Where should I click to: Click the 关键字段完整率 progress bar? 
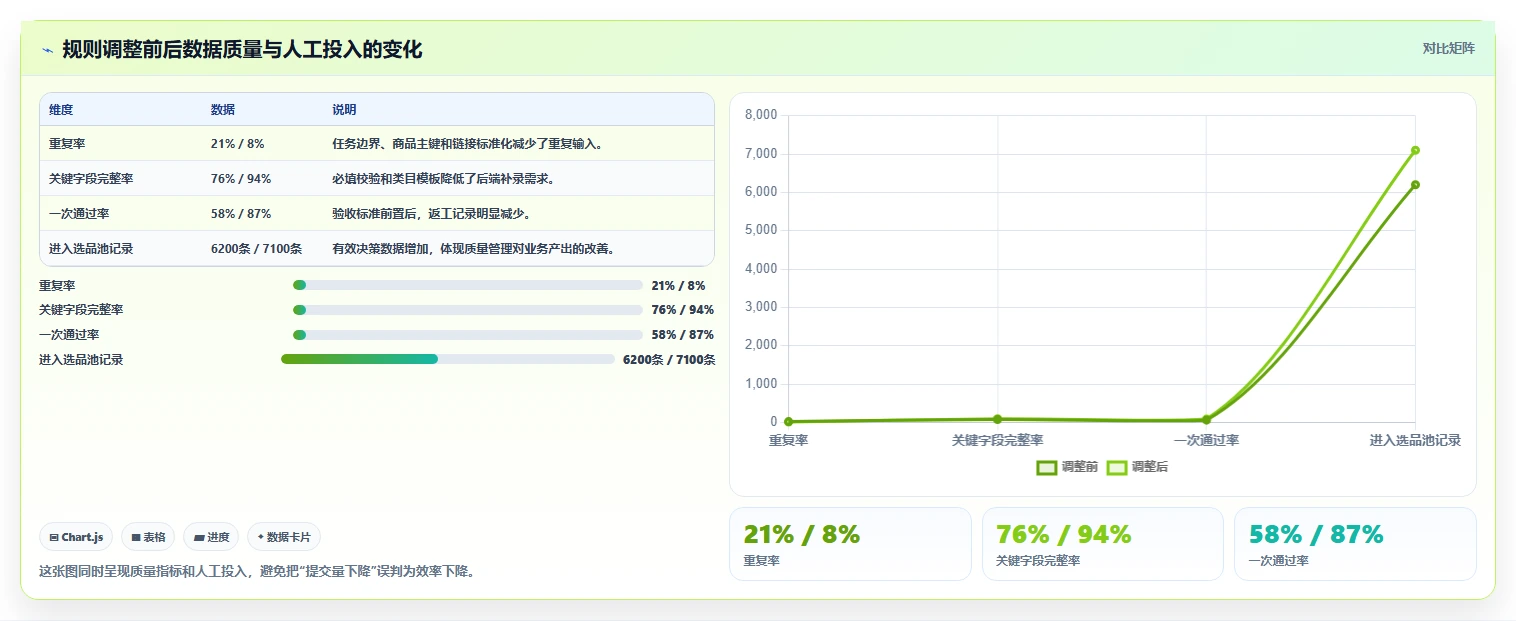point(468,310)
